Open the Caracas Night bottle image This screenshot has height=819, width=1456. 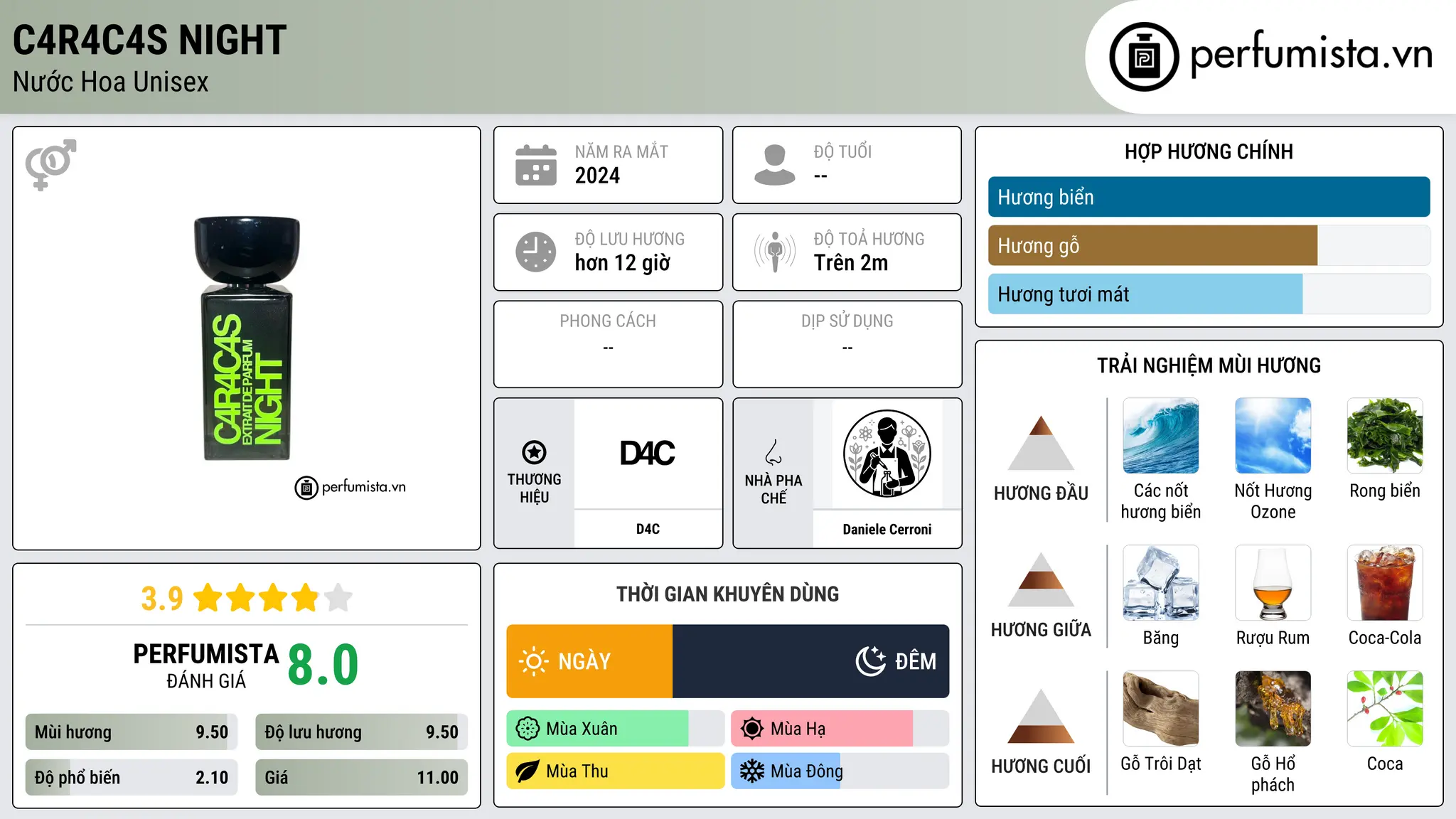pos(247,338)
